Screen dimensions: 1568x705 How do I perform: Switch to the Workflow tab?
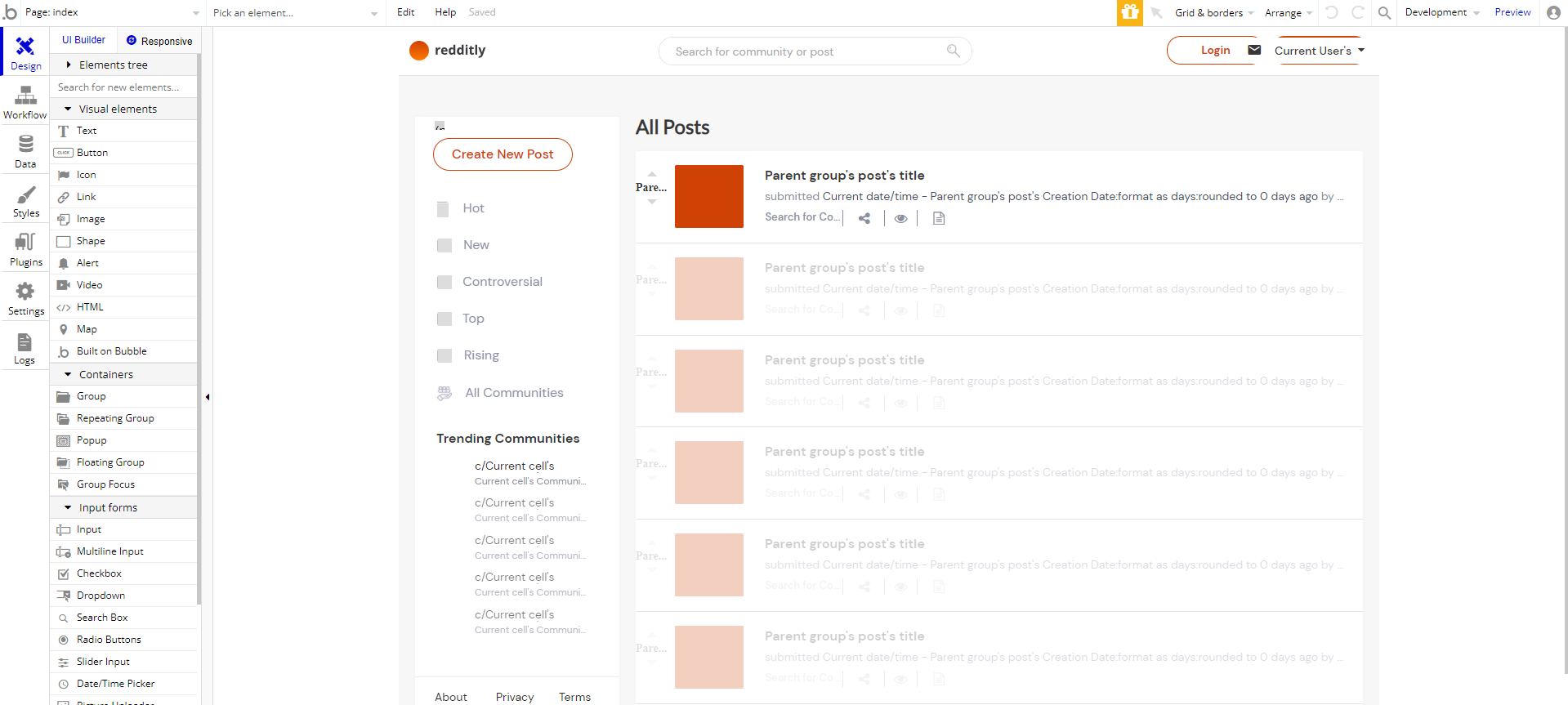(25, 103)
